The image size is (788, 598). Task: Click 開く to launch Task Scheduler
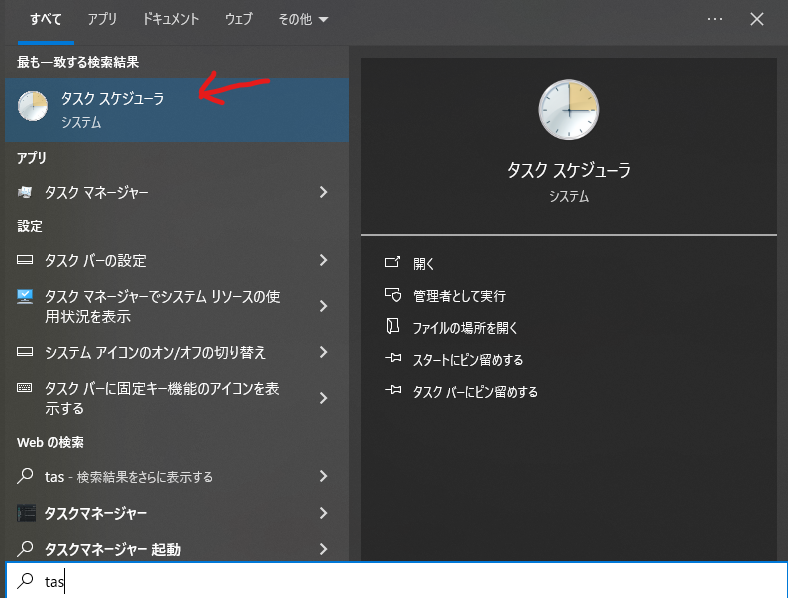click(x=424, y=264)
